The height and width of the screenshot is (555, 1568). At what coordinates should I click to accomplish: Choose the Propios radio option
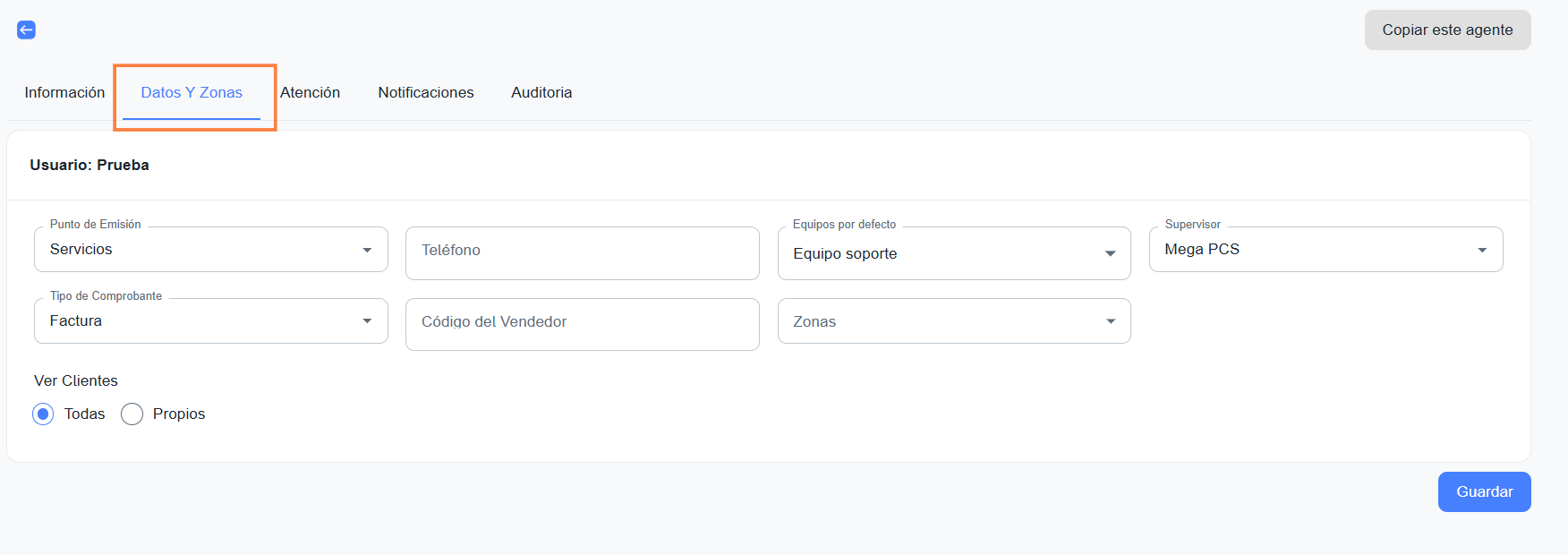[x=132, y=414]
